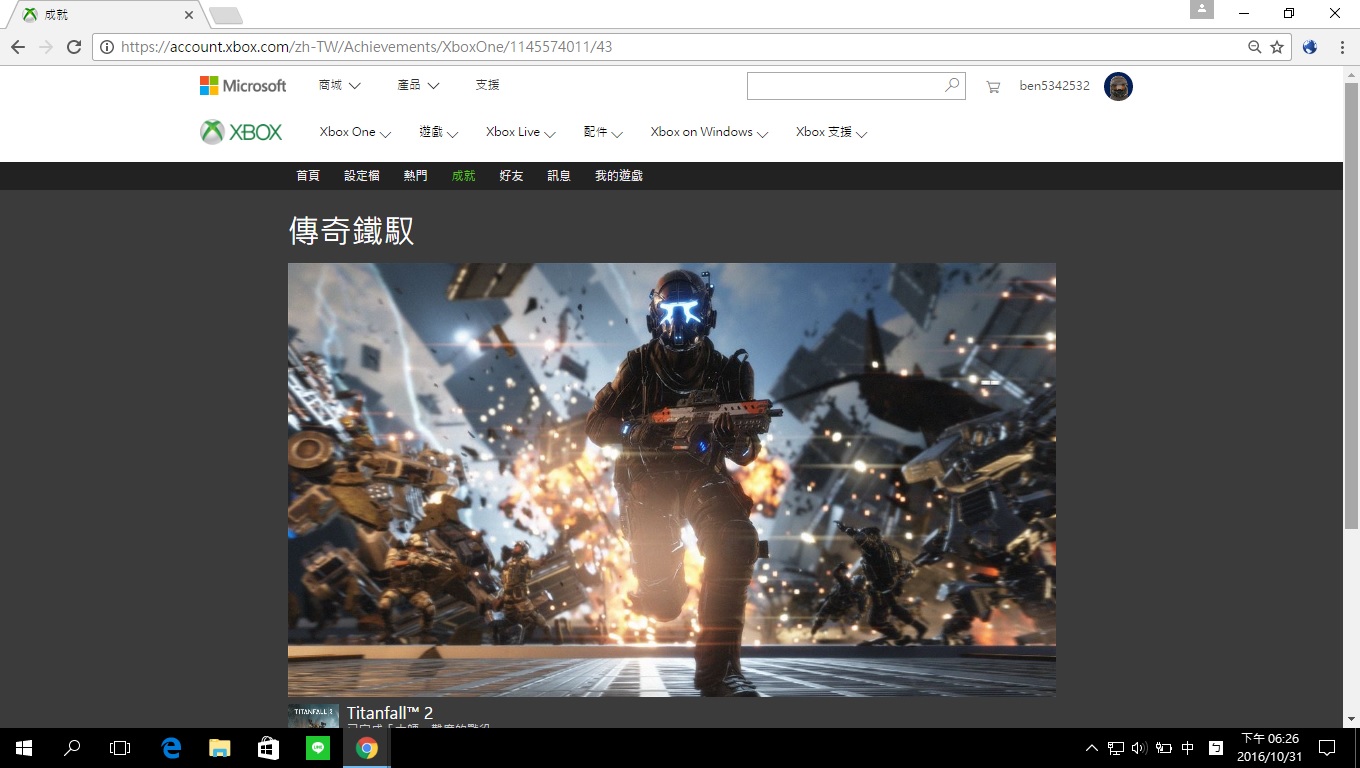Check battery status in system tray
The height and width of the screenshot is (768, 1360).
[1164, 748]
